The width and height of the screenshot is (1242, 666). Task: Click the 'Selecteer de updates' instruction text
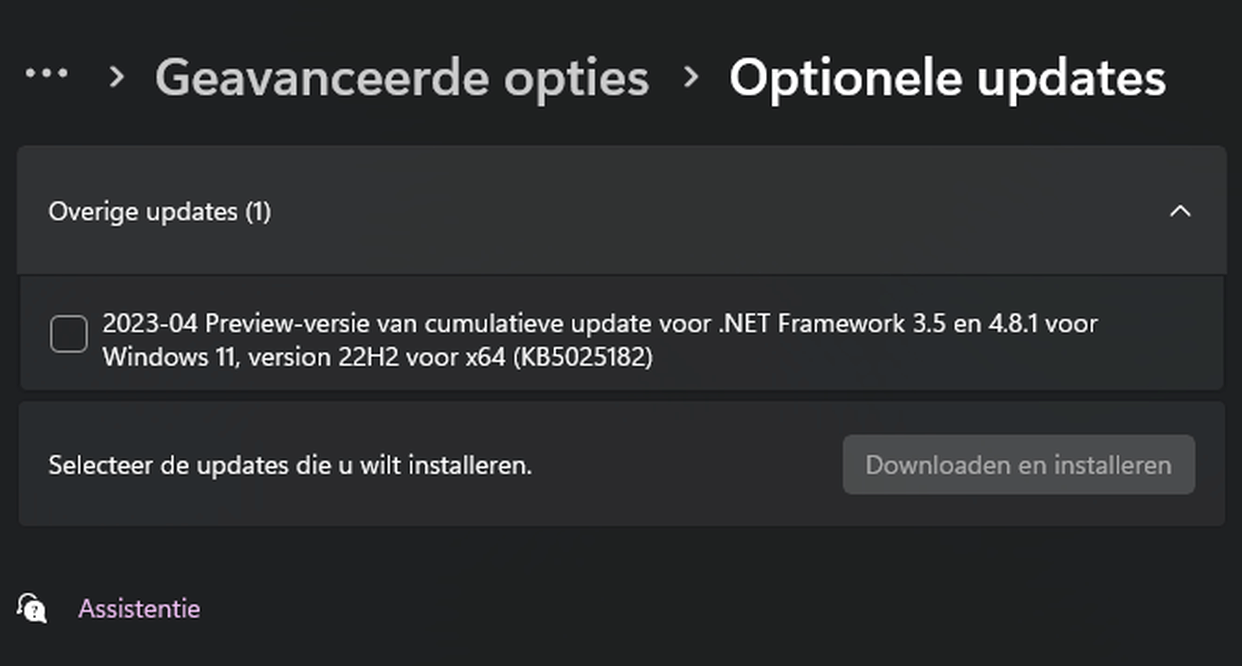click(x=290, y=465)
